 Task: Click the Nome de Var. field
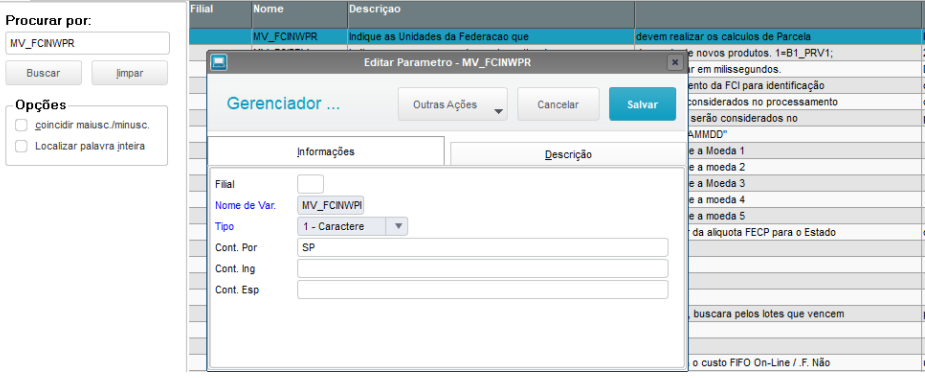point(331,205)
